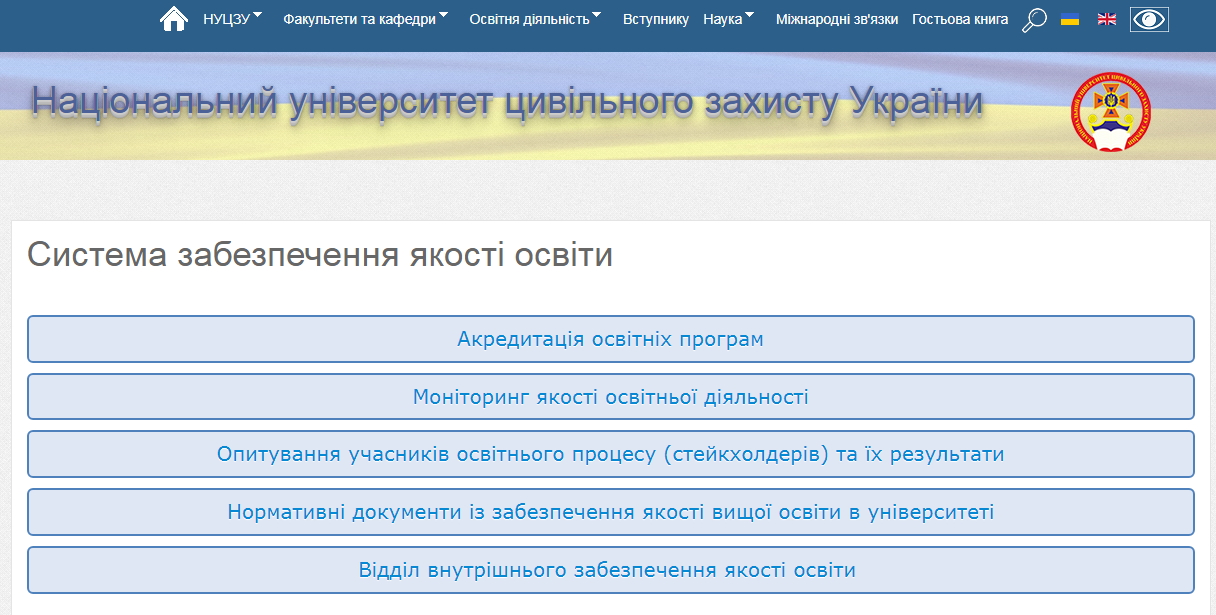Click the university name banner title
This screenshot has height=615, width=1216.
[x=506, y=103]
